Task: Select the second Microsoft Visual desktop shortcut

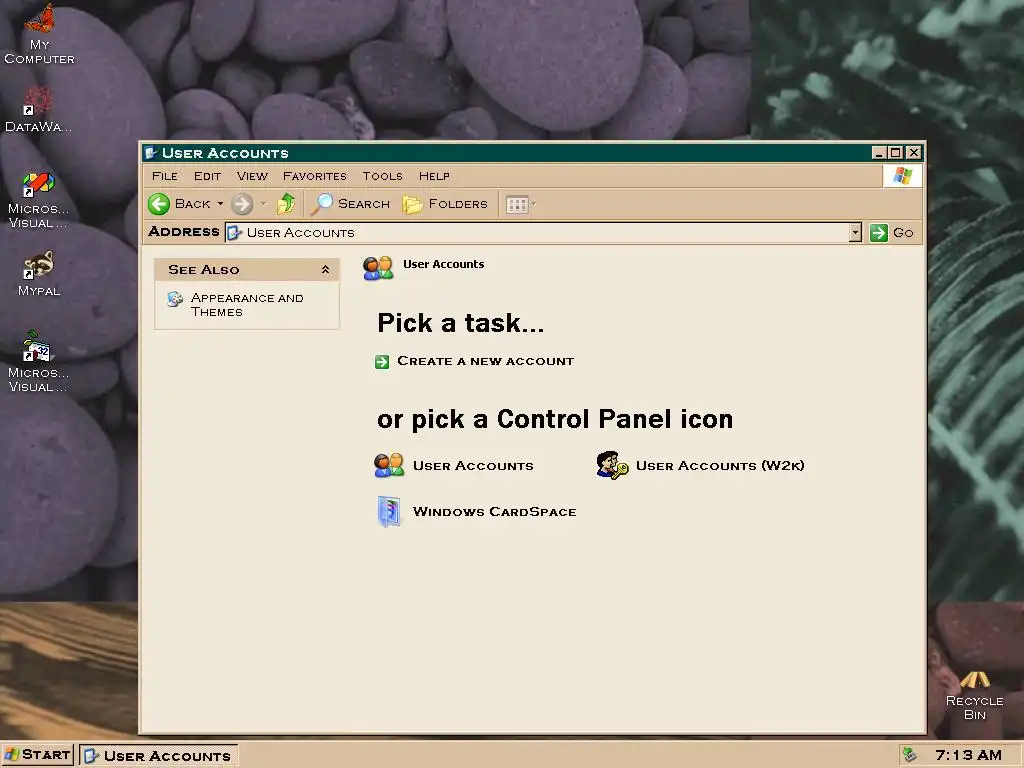Action: pos(38,362)
